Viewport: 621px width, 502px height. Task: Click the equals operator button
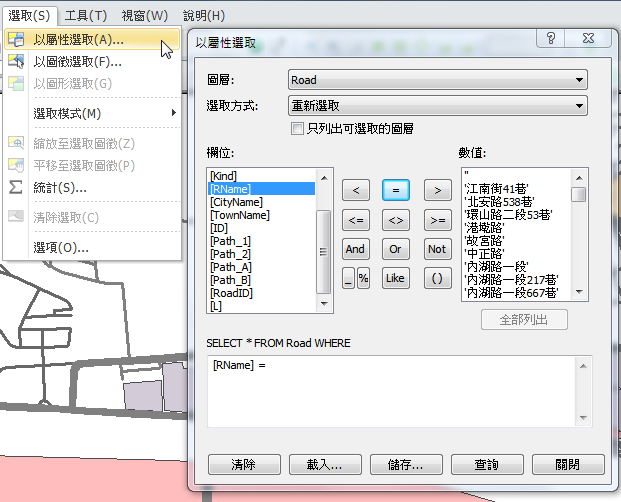coord(396,190)
